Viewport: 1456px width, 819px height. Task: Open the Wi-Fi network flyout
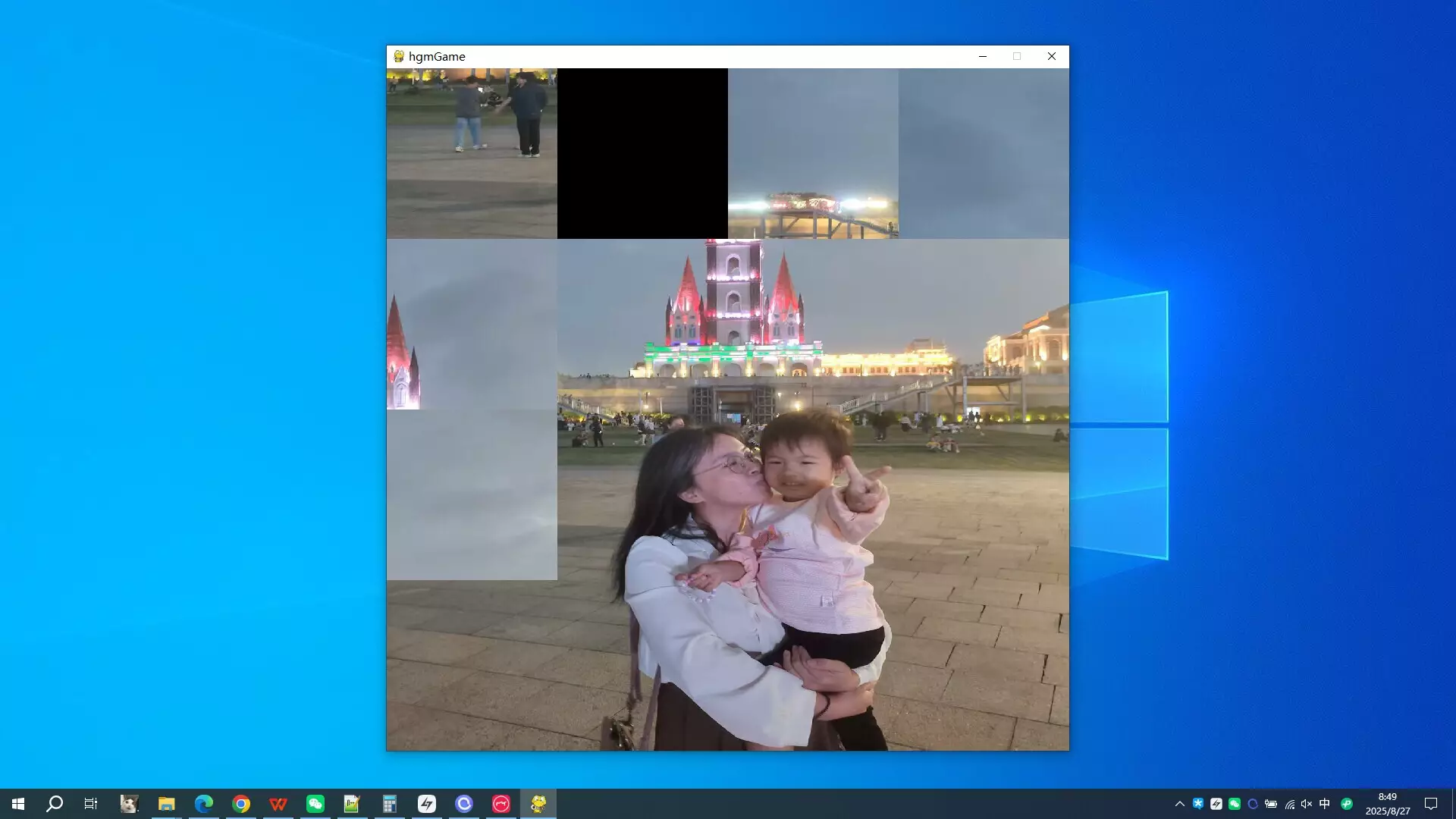click(x=1290, y=804)
